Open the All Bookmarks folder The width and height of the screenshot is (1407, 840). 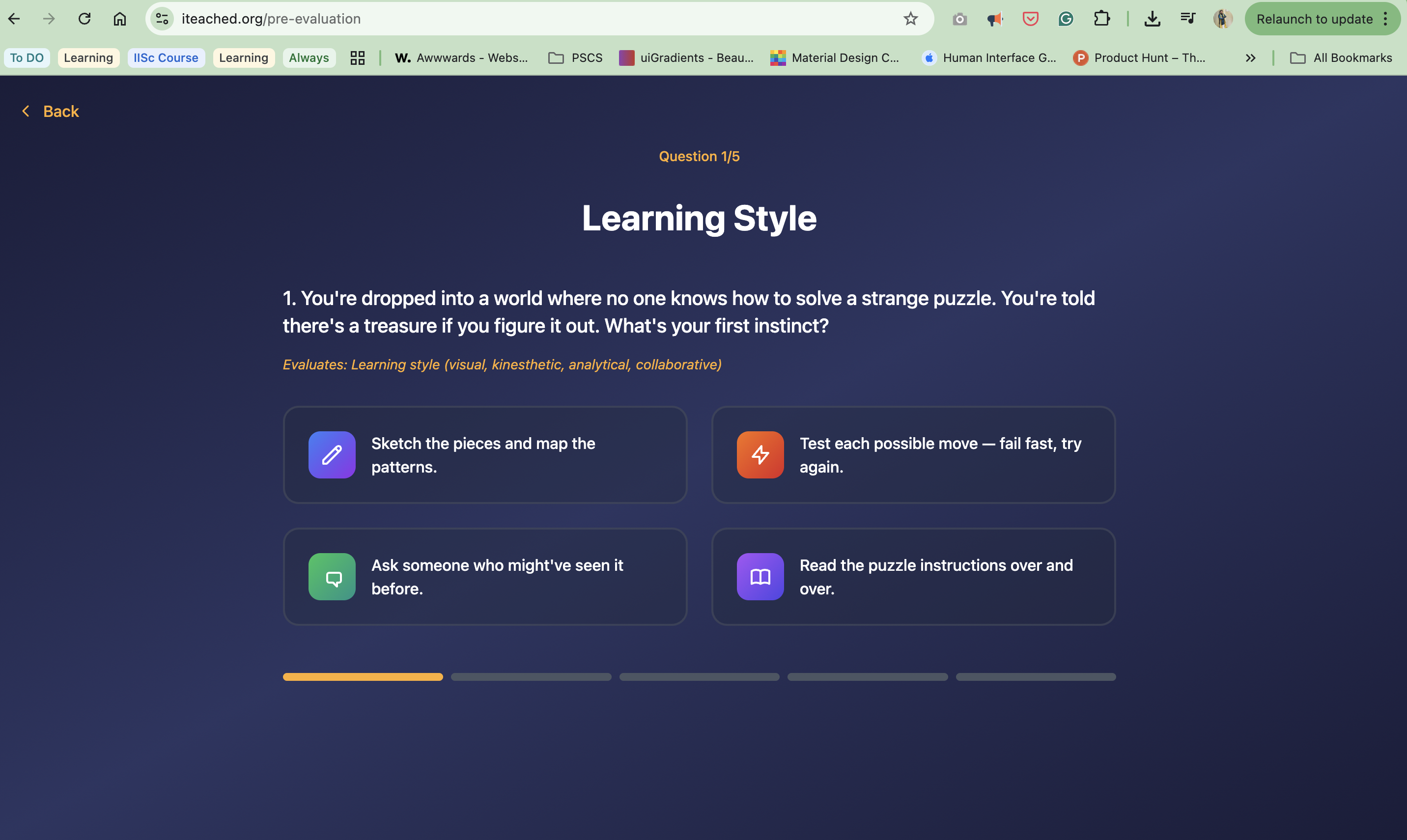(x=1340, y=58)
